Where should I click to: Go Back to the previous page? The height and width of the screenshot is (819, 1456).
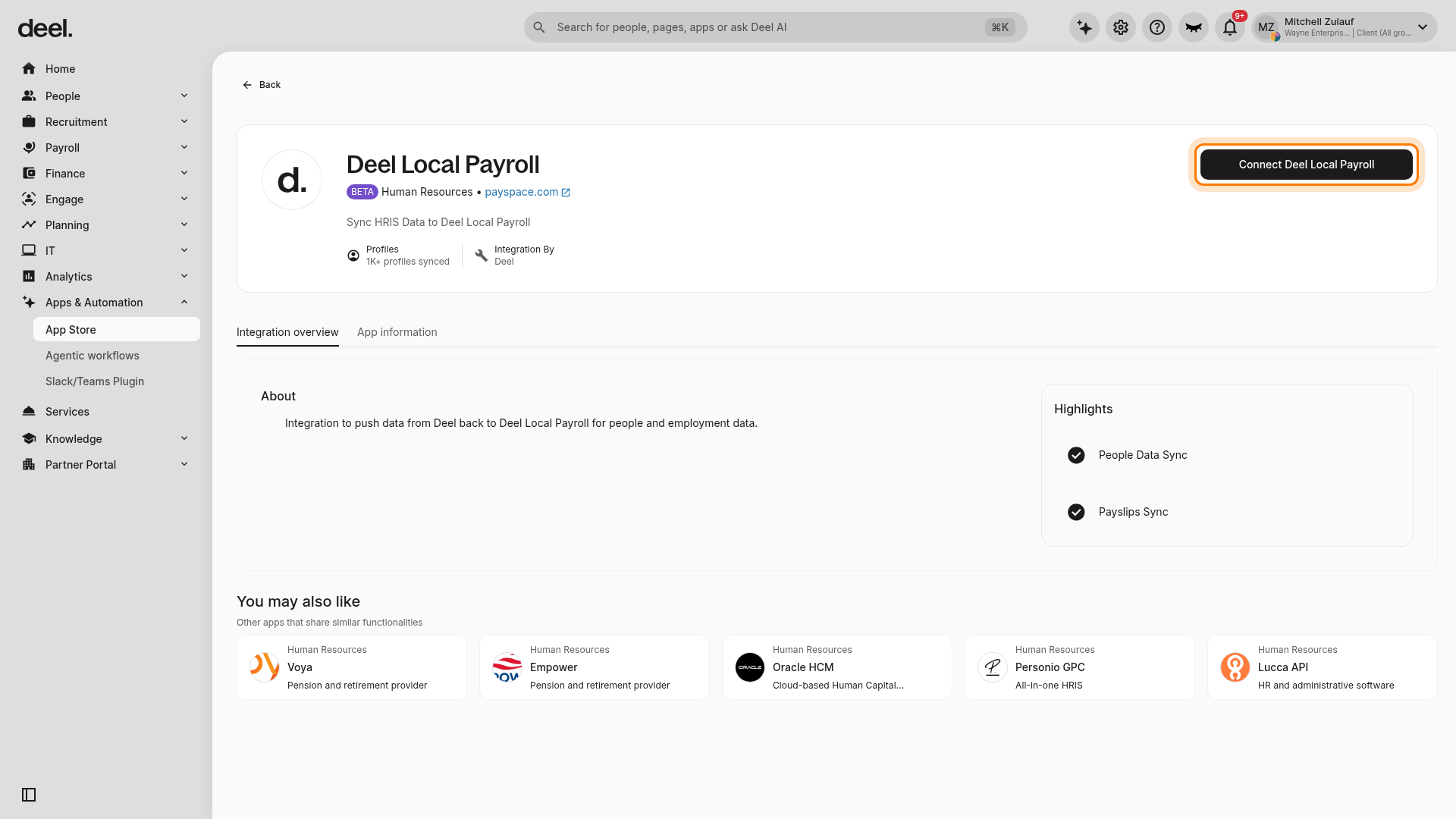pyautogui.click(x=262, y=85)
